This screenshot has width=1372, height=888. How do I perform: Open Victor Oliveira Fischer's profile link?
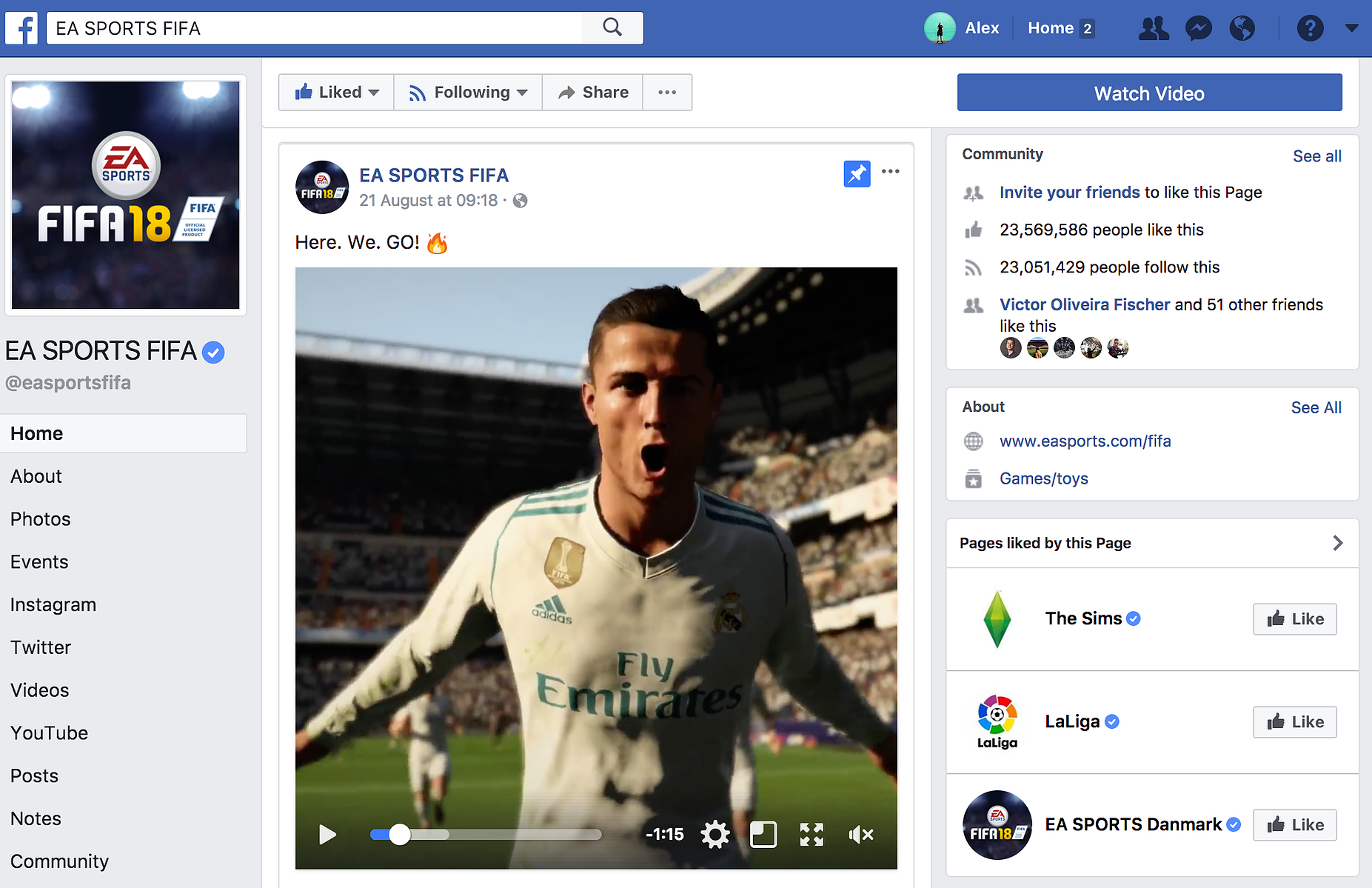coord(1085,304)
